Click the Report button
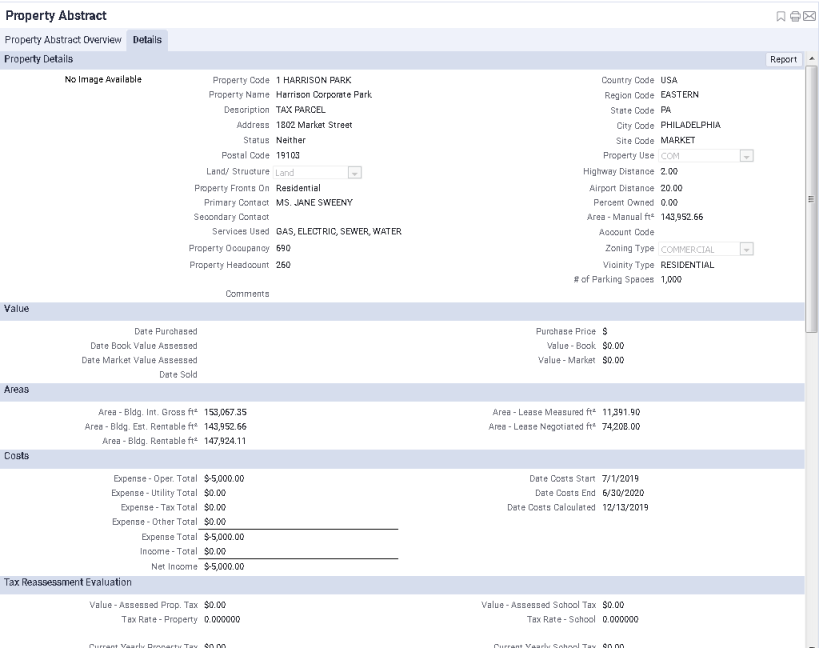The height and width of the screenshot is (648, 819). [783, 58]
